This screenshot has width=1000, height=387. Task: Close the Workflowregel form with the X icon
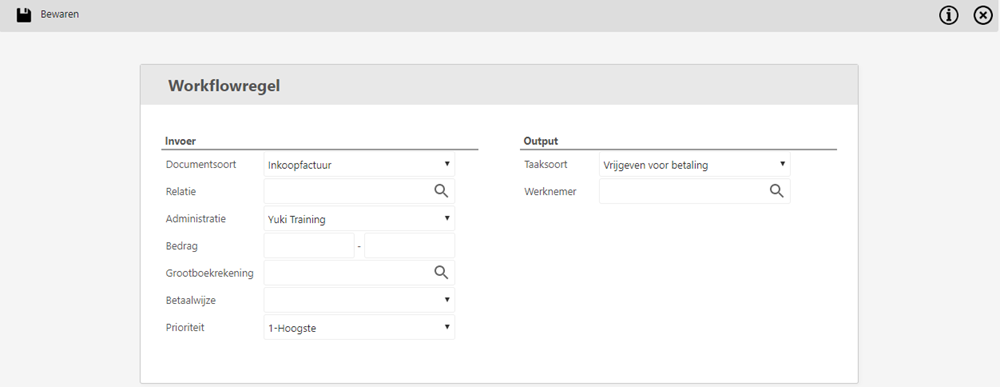983,15
